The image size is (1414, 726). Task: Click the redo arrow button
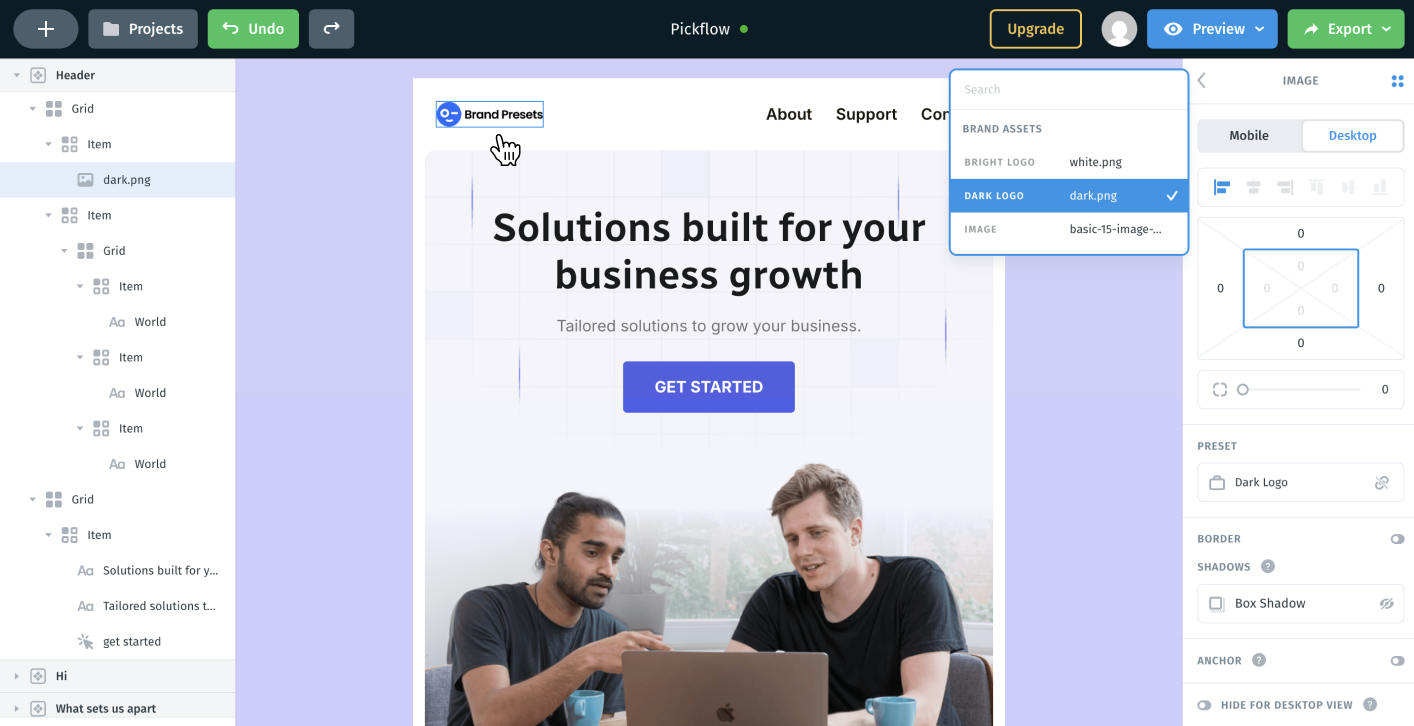pos(331,29)
